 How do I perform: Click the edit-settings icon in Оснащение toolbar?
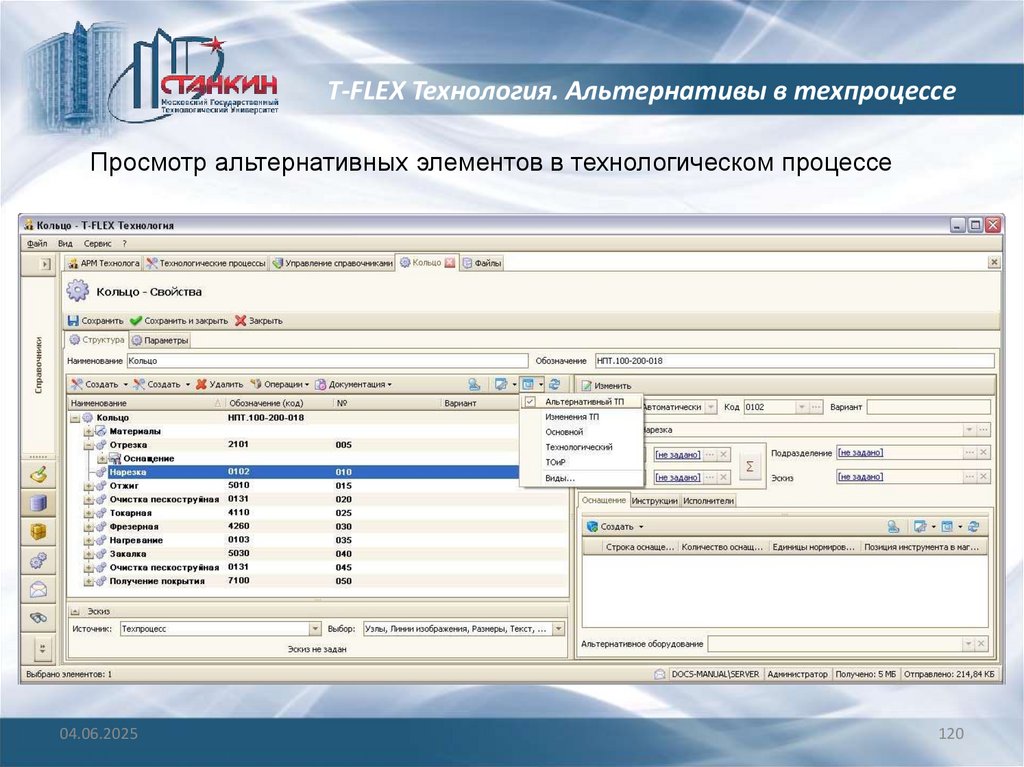point(920,527)
